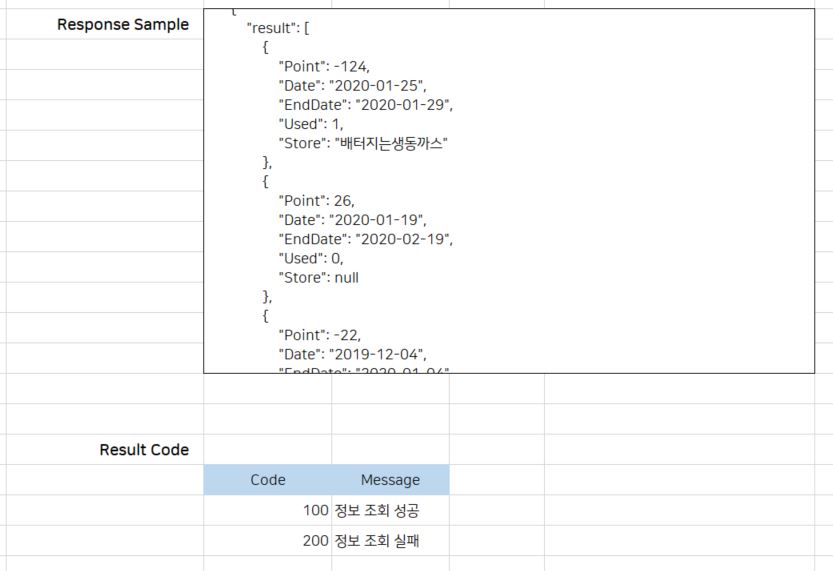Click the "result": [ line in text box

coord(278,28)
